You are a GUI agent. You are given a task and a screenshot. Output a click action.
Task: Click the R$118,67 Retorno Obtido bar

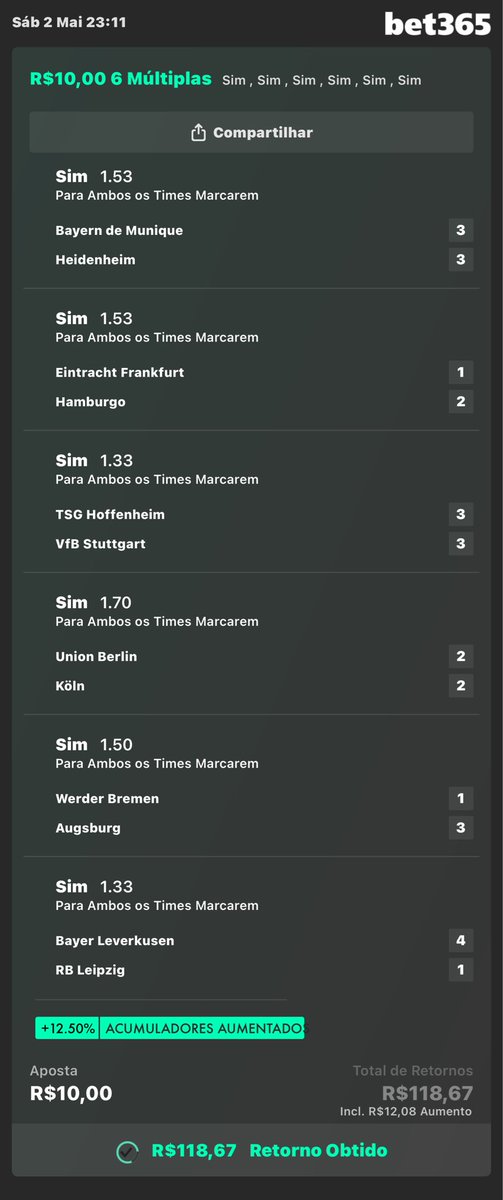[251, 1151]
